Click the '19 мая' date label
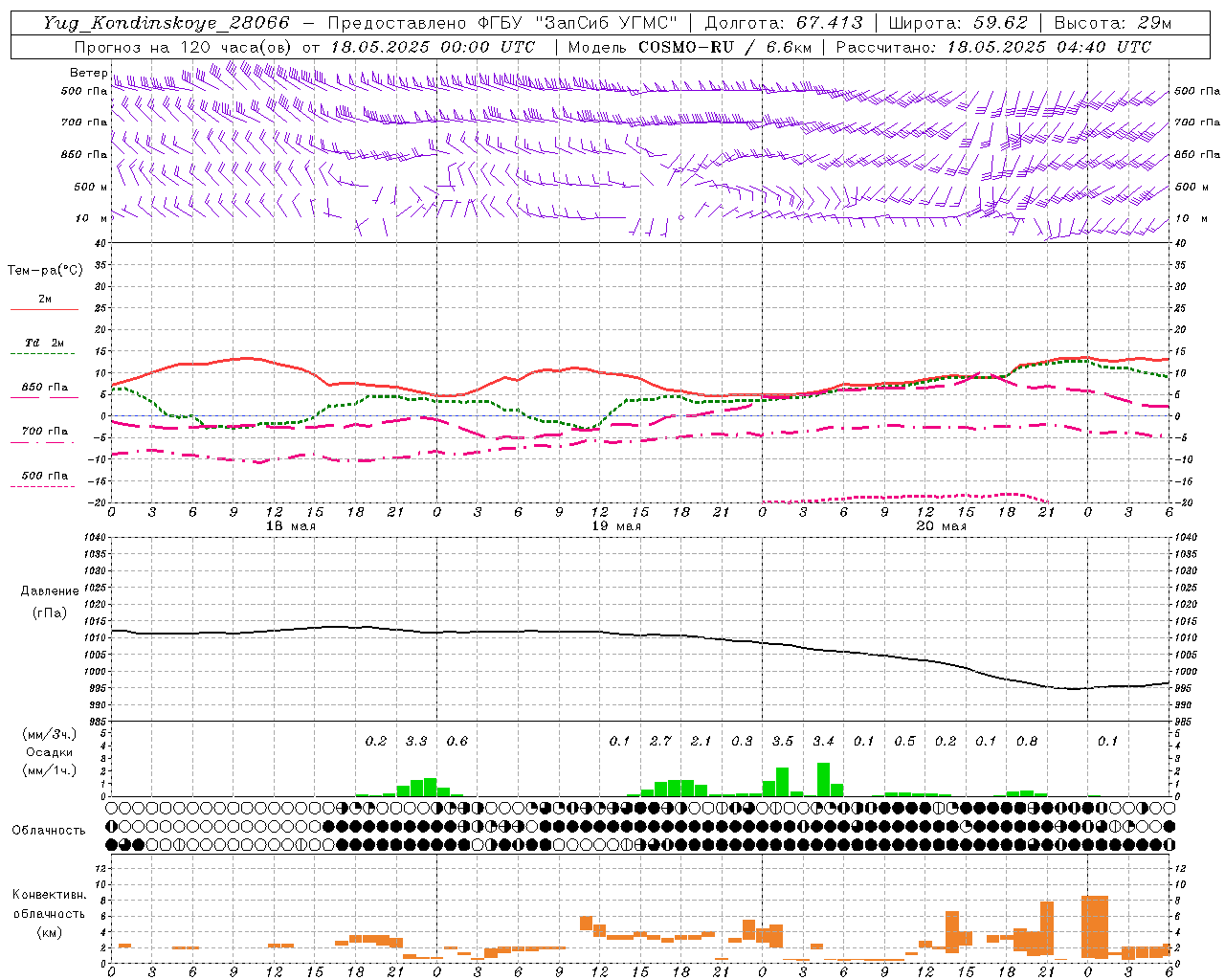The image size is (1225, 980). pos(615,526)
